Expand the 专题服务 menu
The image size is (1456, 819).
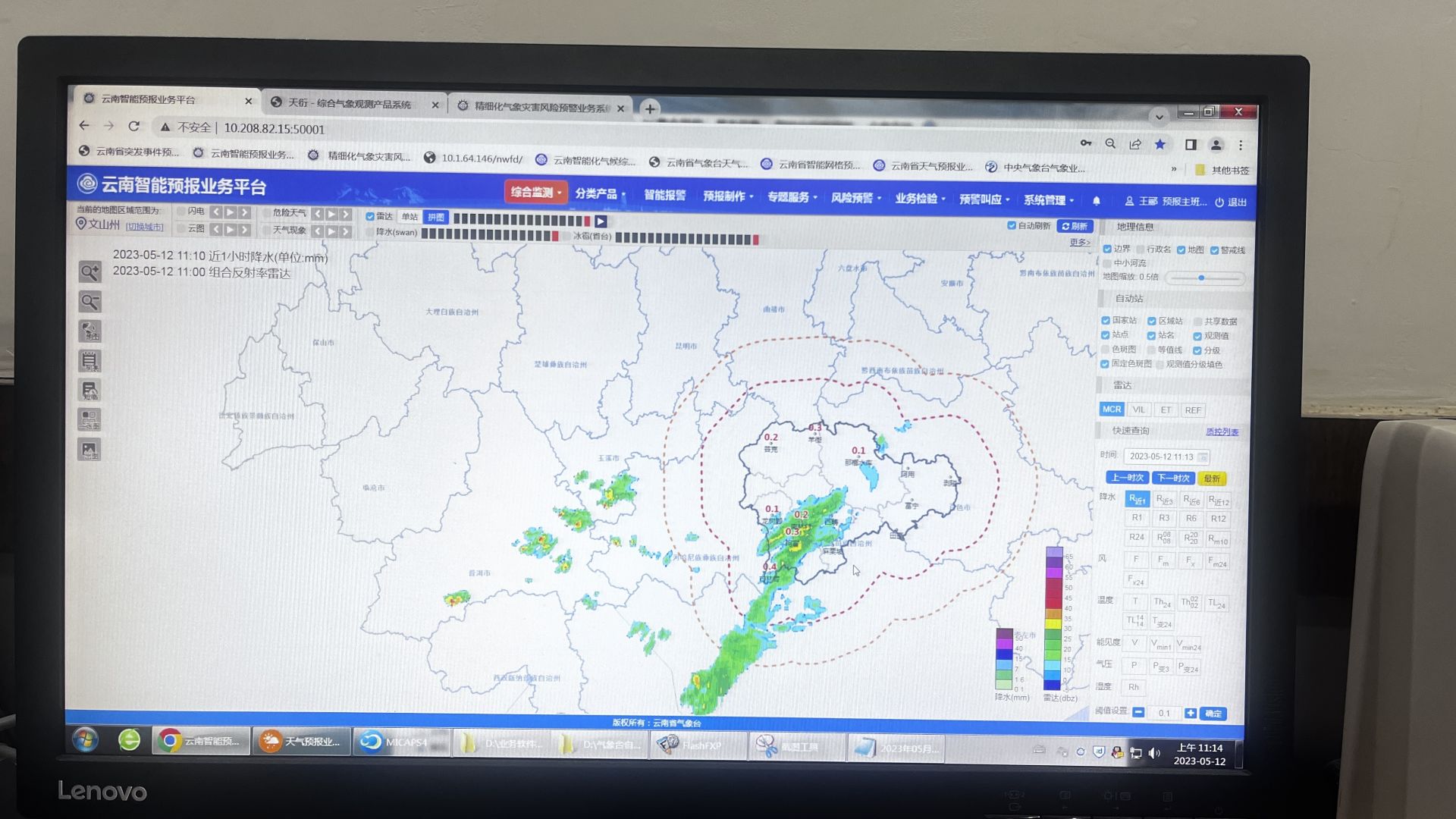click(792, 196)
